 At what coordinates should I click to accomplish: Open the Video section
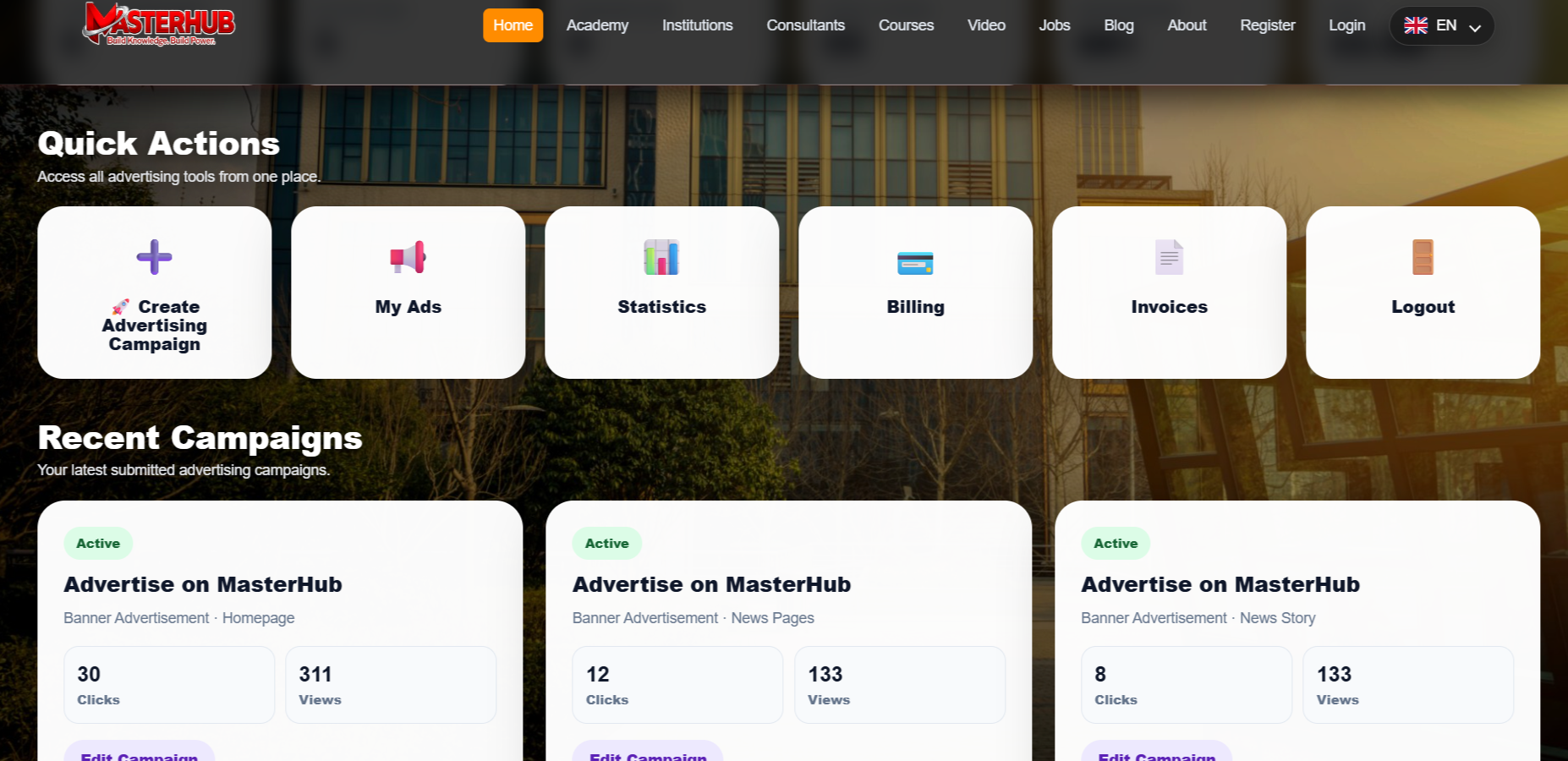click(986, 25)
